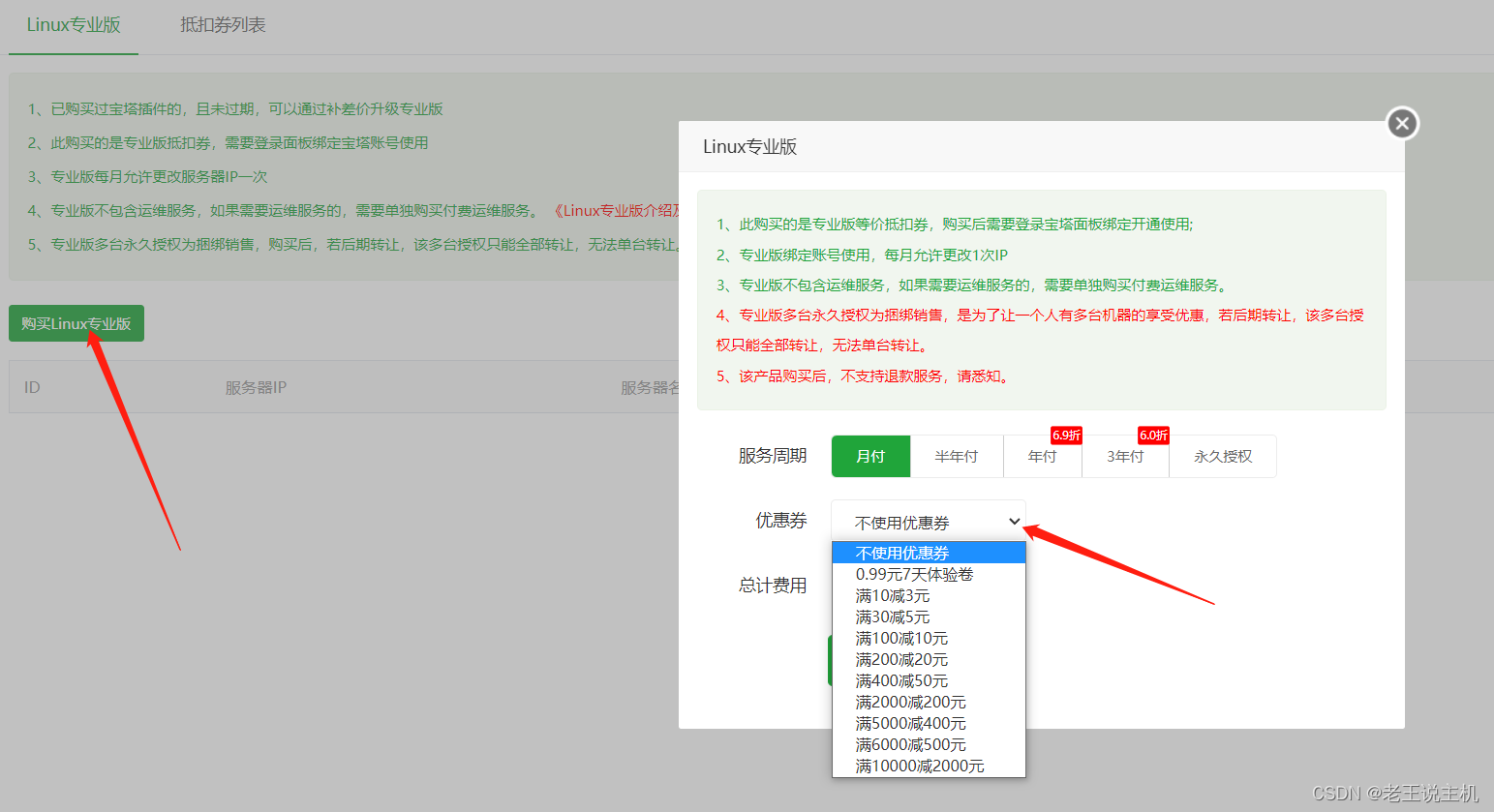Click the 总计费用 label
1494x812 pixels.
tap(773, 586)
